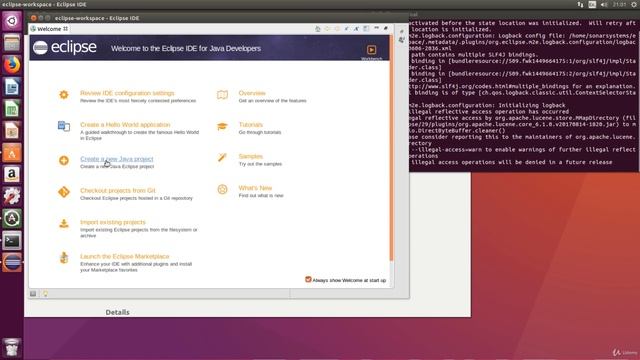
Task: Click the Eclipse Marketplace bag icon
Action: click(x=64, y=258)
